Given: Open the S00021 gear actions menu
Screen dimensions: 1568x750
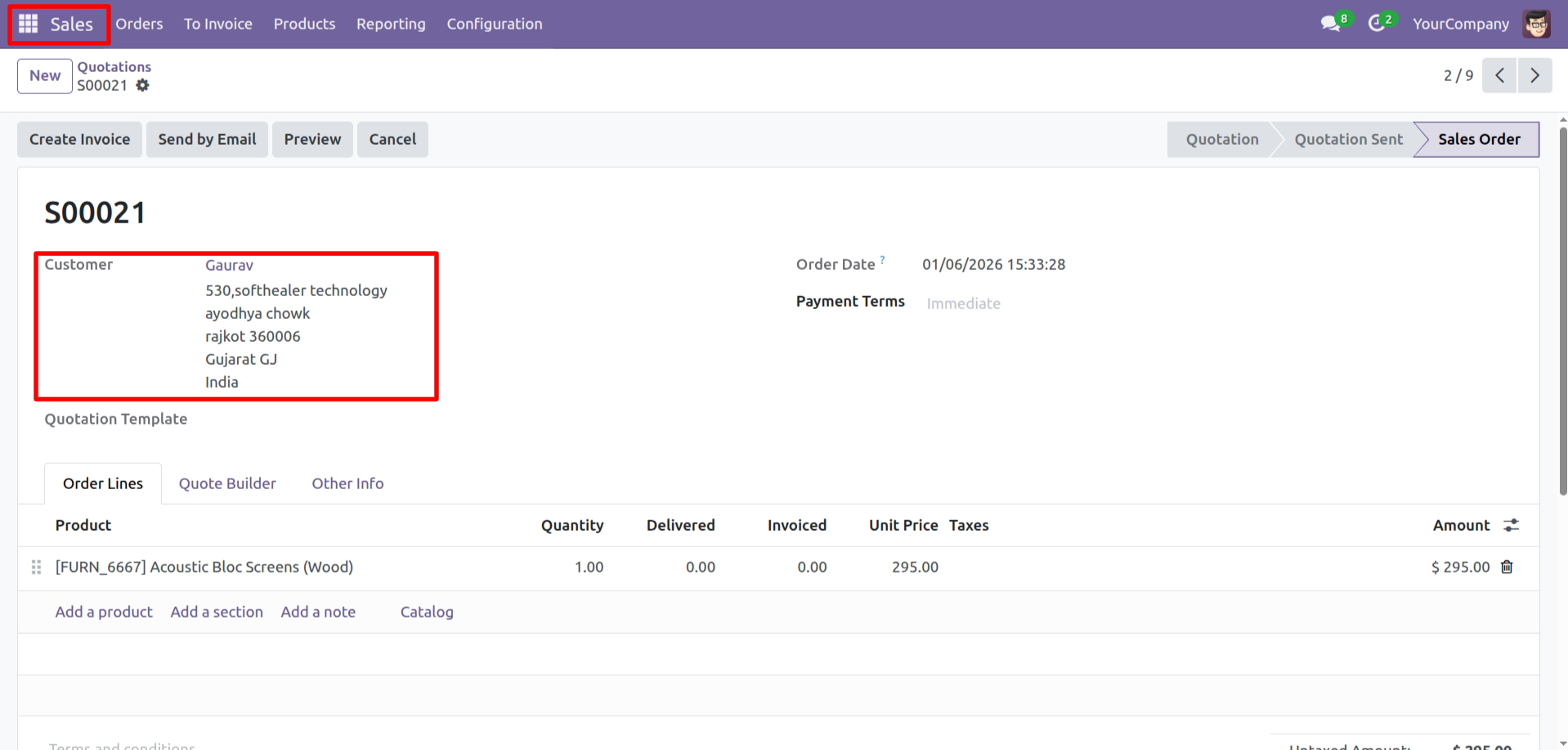Looking at the screenshot, I should click(143, 85).
